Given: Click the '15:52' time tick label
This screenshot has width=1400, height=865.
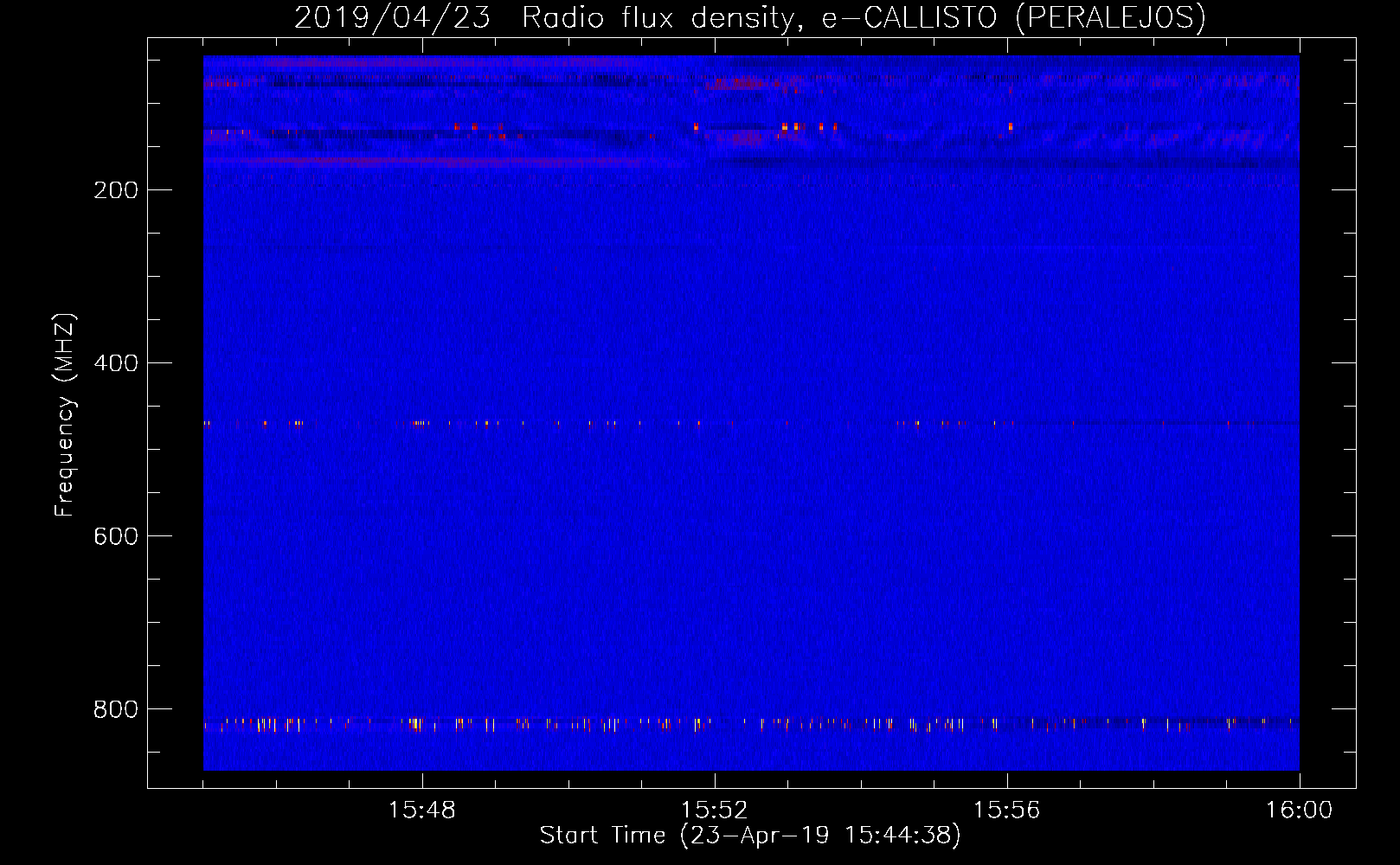Looking at the screenshot, I should [x=715, y=811].
